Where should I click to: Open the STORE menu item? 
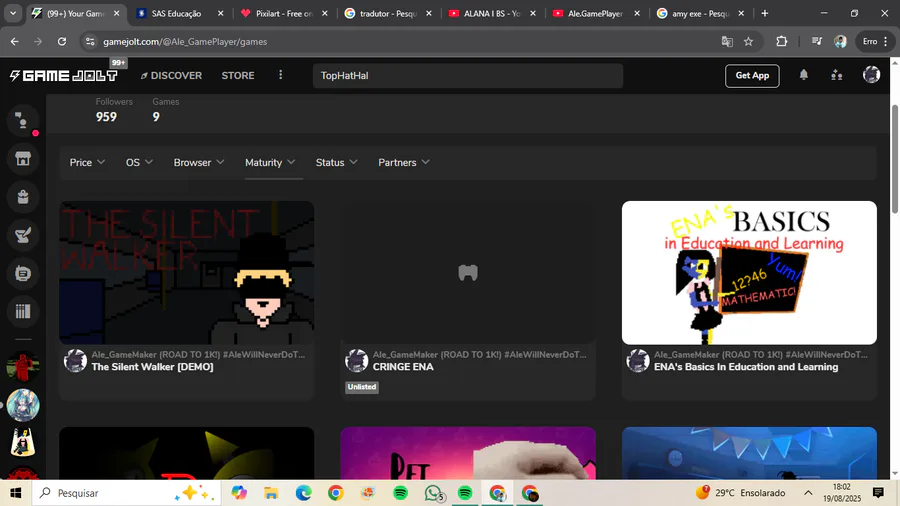pos(238,75)
